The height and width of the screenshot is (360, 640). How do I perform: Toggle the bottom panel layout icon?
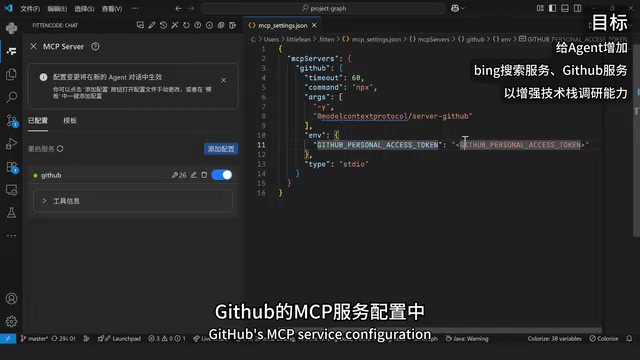565,8
